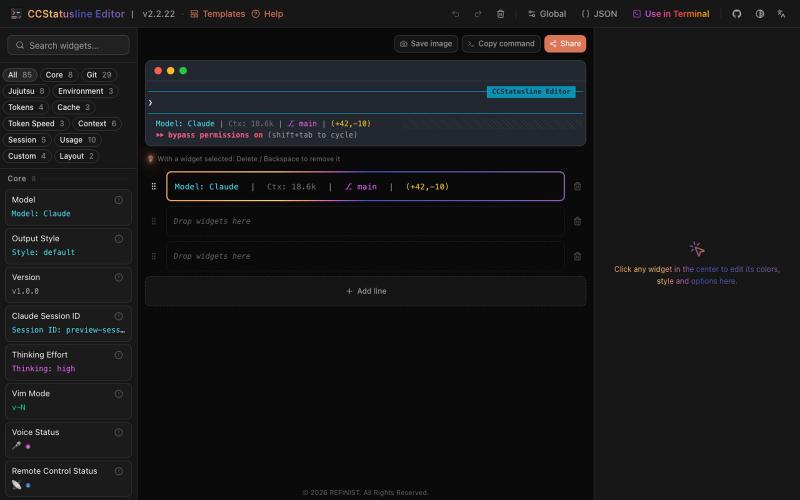Select the Tokens category filter

click(x=26, y=108)
